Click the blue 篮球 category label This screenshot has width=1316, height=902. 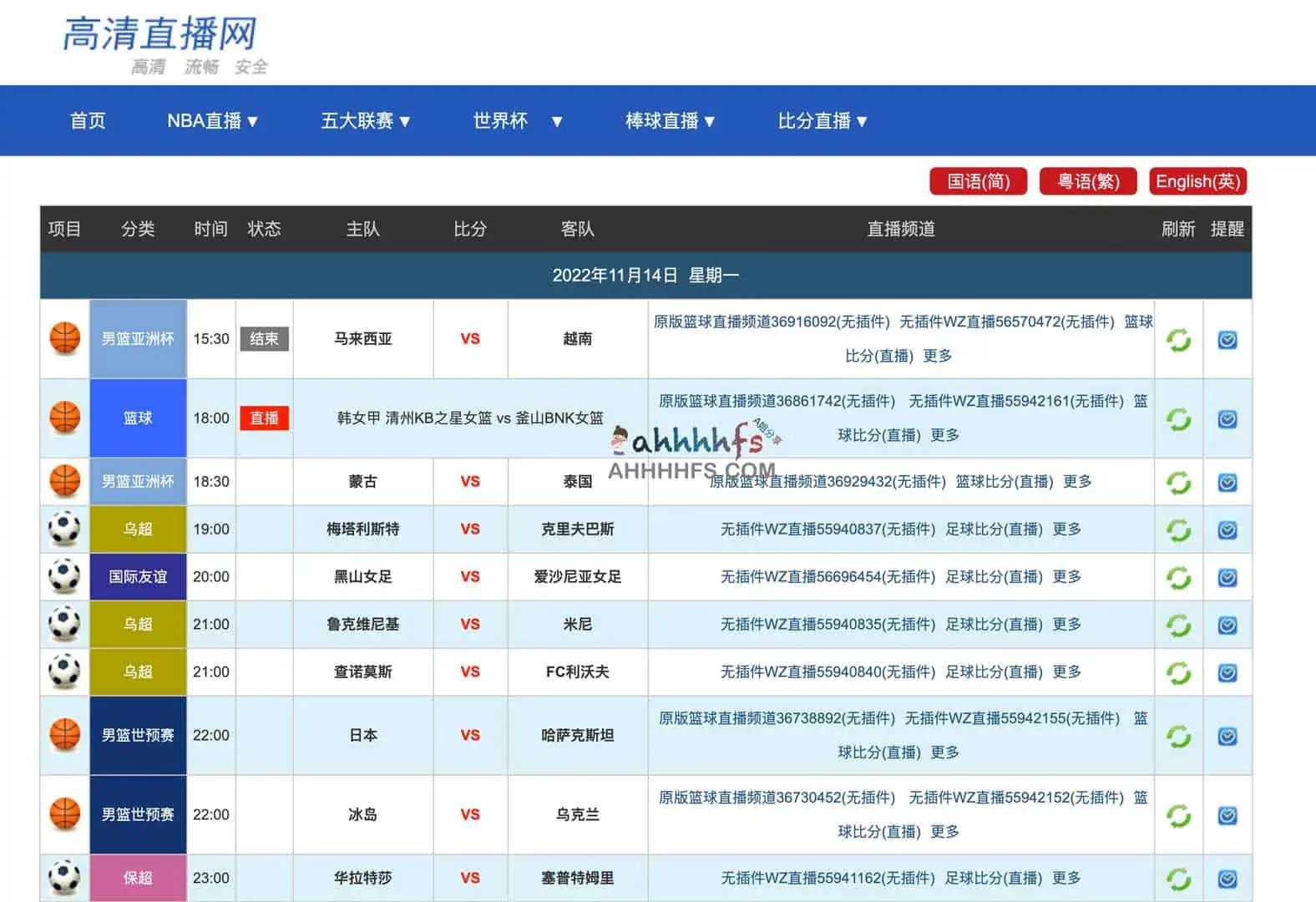(138, 418)
